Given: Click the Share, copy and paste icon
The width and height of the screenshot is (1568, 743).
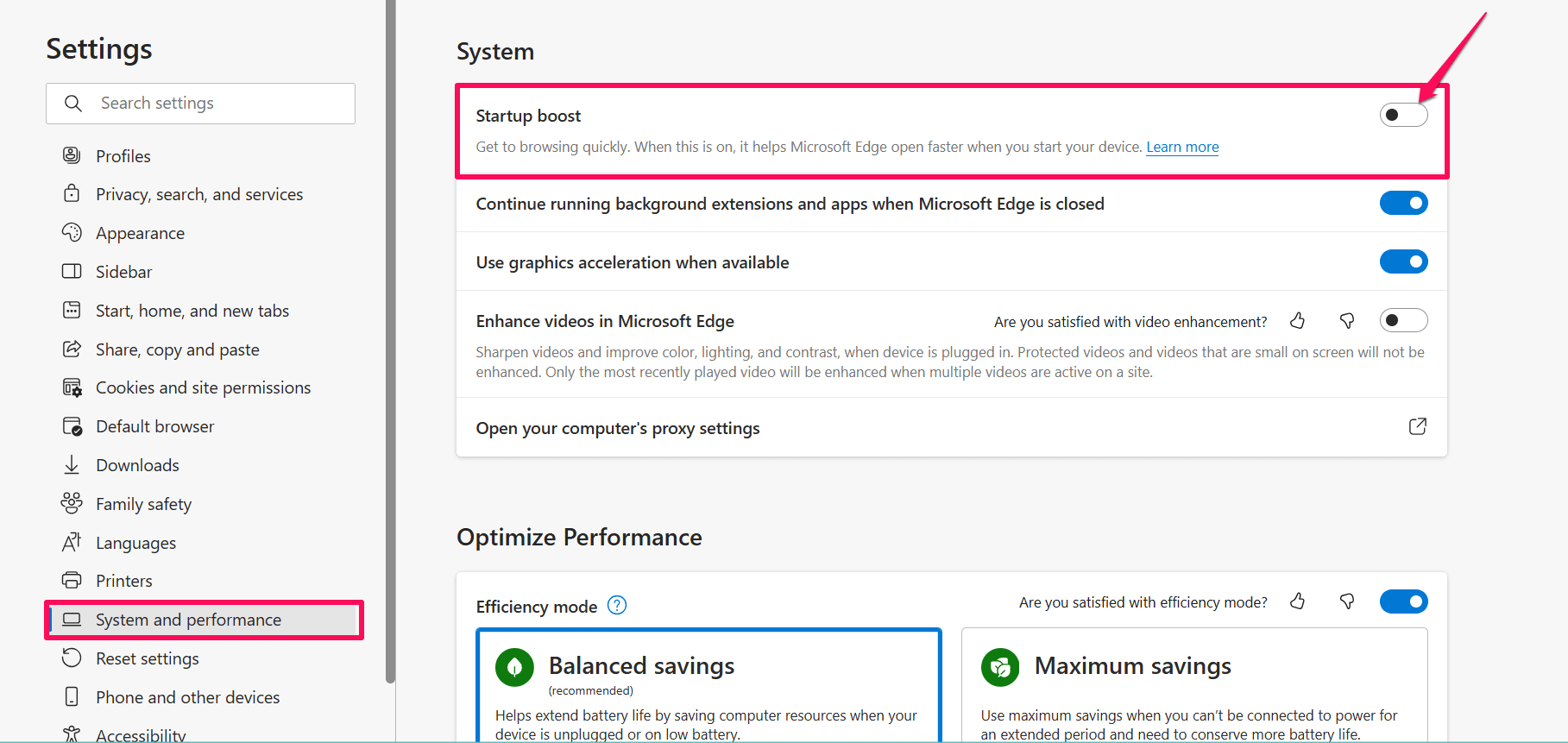Looking at the screenshot, I should tap(72, 349).
